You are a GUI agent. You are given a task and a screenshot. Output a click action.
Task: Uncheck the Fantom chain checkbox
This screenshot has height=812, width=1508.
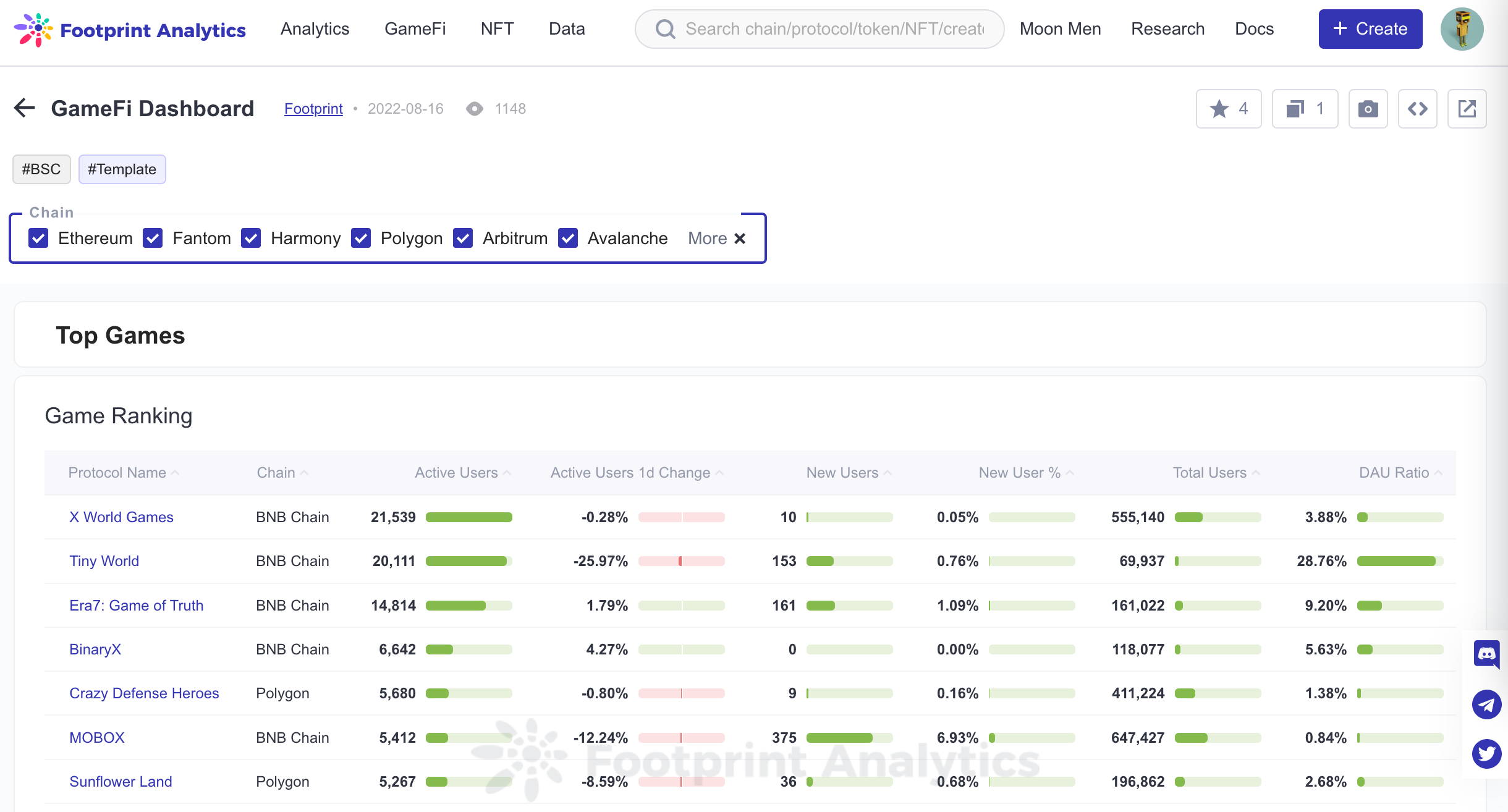pyautogui.click(x=153, y=239)
